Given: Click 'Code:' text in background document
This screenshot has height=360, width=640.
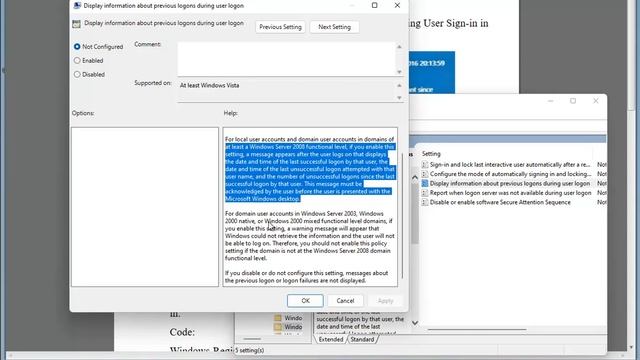Looking at the screenshot, I should (x=182, y=332).
